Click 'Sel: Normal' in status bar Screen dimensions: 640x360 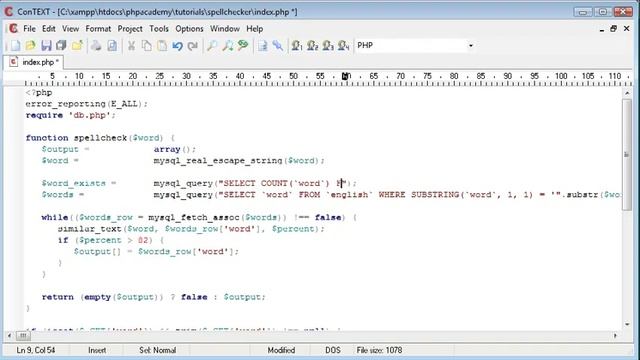[158, 350]
